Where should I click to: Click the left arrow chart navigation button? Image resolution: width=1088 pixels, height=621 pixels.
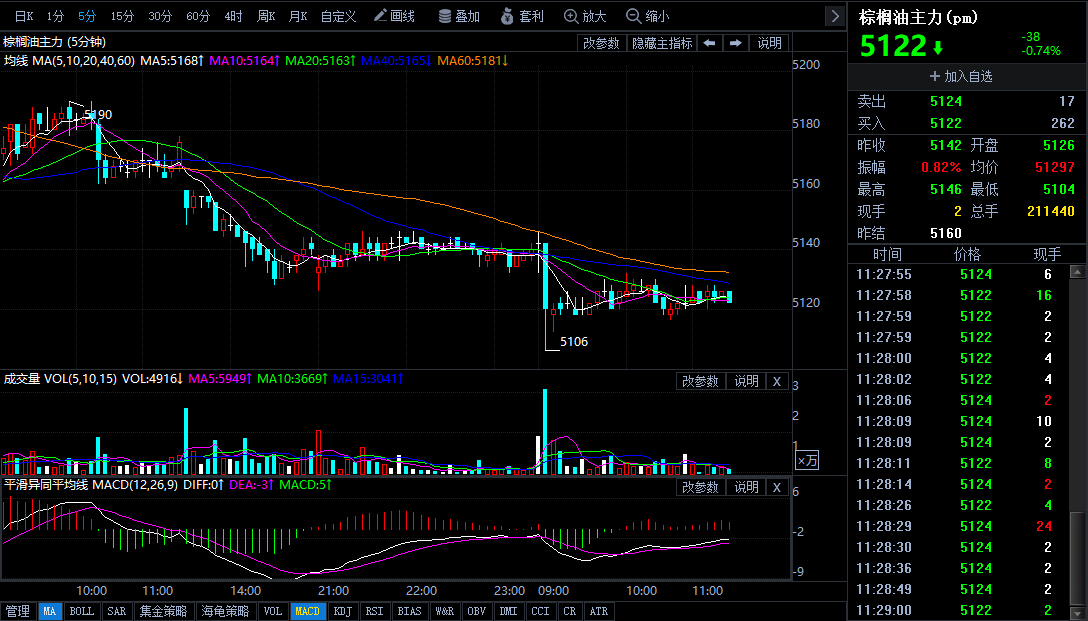[x=709, y=43]
